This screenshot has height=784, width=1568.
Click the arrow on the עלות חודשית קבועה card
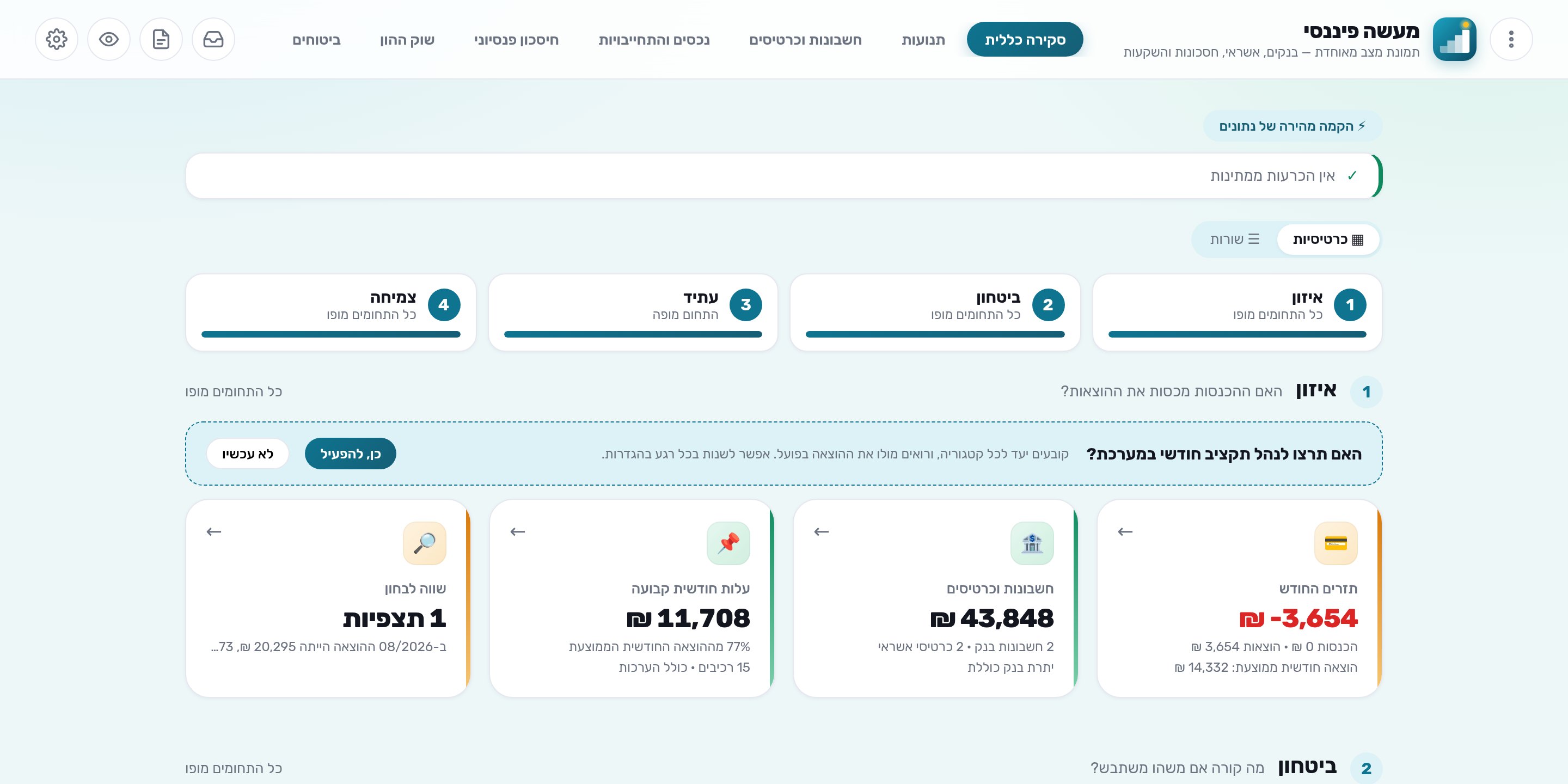(x=517, y=532)
